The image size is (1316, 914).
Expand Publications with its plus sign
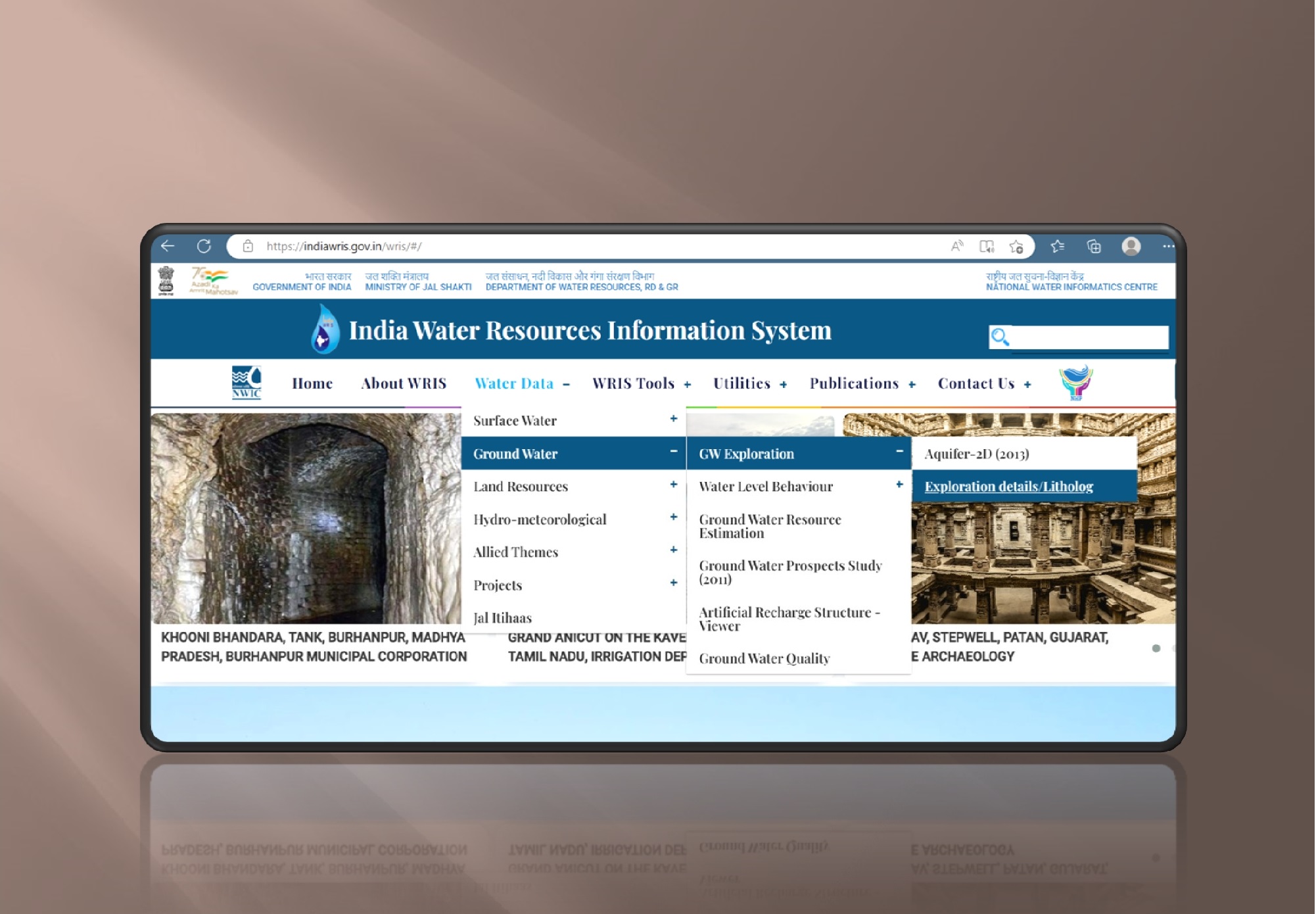pyautogui.click(x=912, y=385)
